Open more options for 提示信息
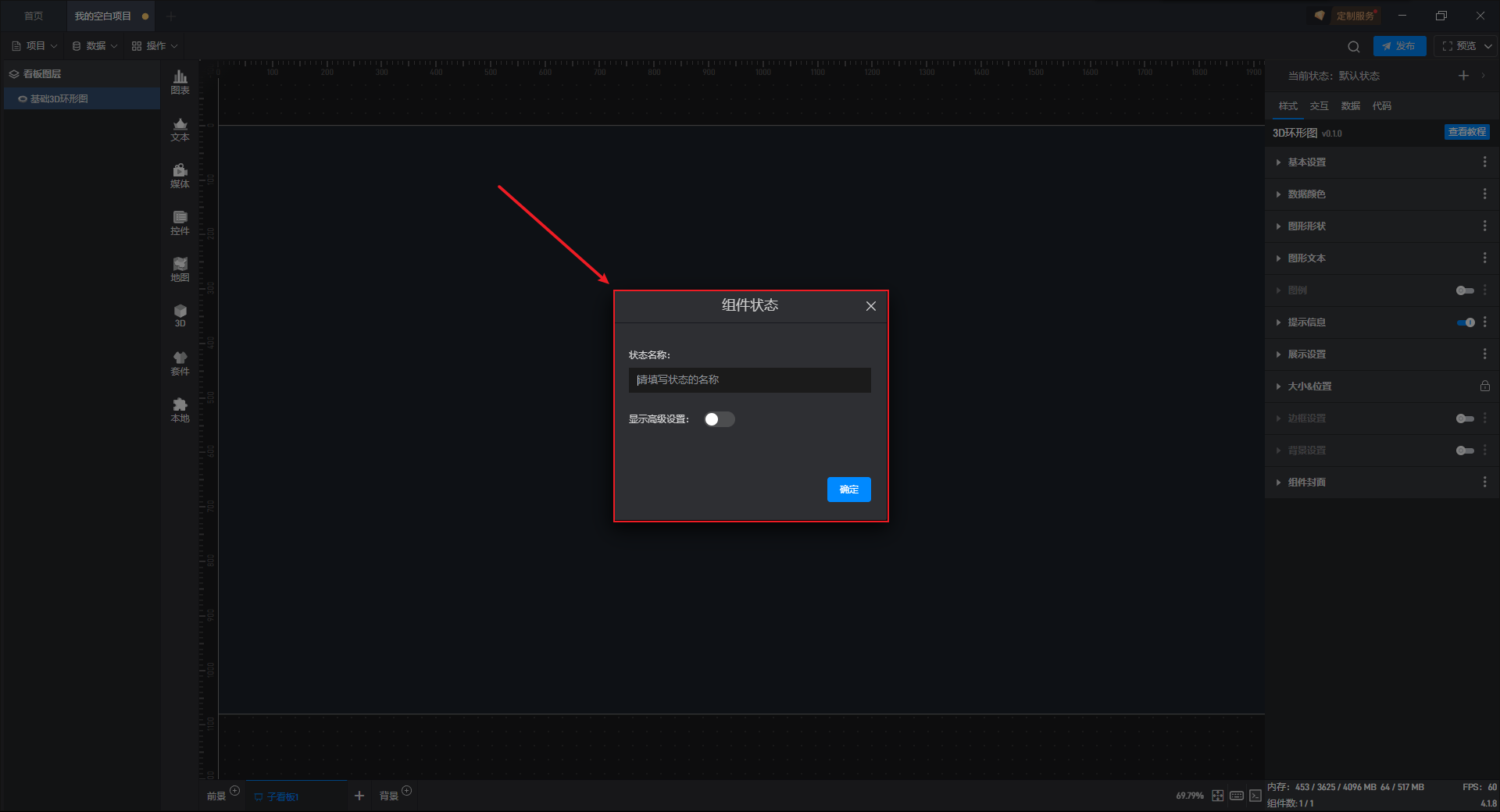This screenshot has height=812, width=1500. pos(1485,322)
